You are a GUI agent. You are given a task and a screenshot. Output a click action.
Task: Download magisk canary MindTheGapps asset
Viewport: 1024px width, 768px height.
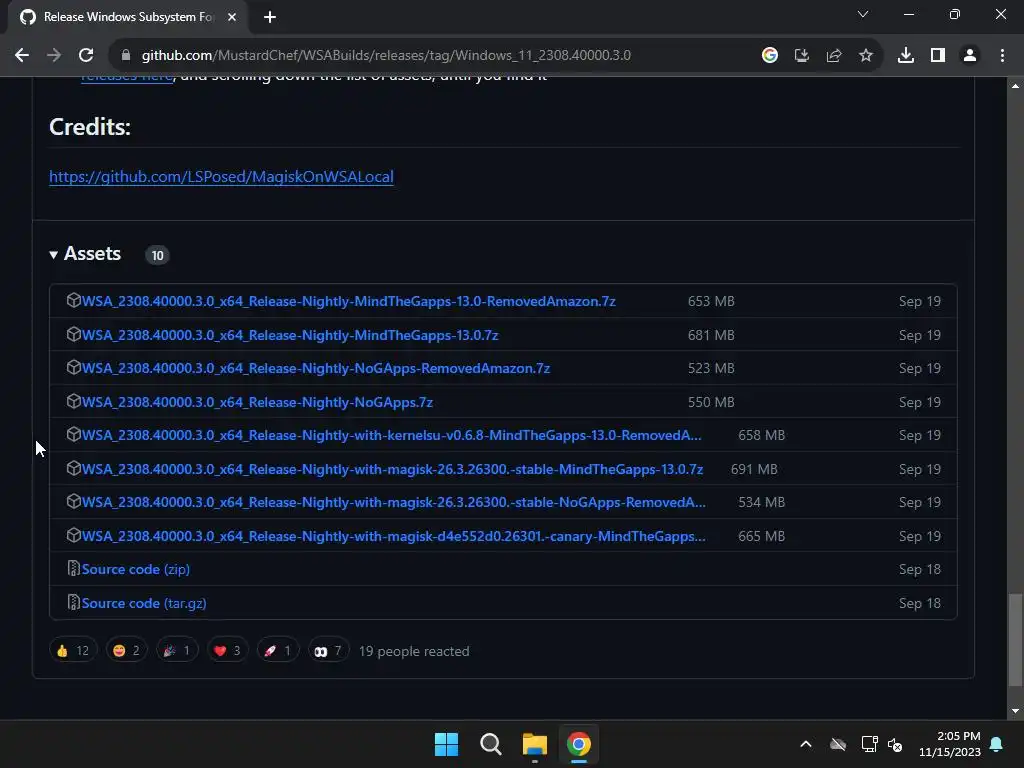393,537
